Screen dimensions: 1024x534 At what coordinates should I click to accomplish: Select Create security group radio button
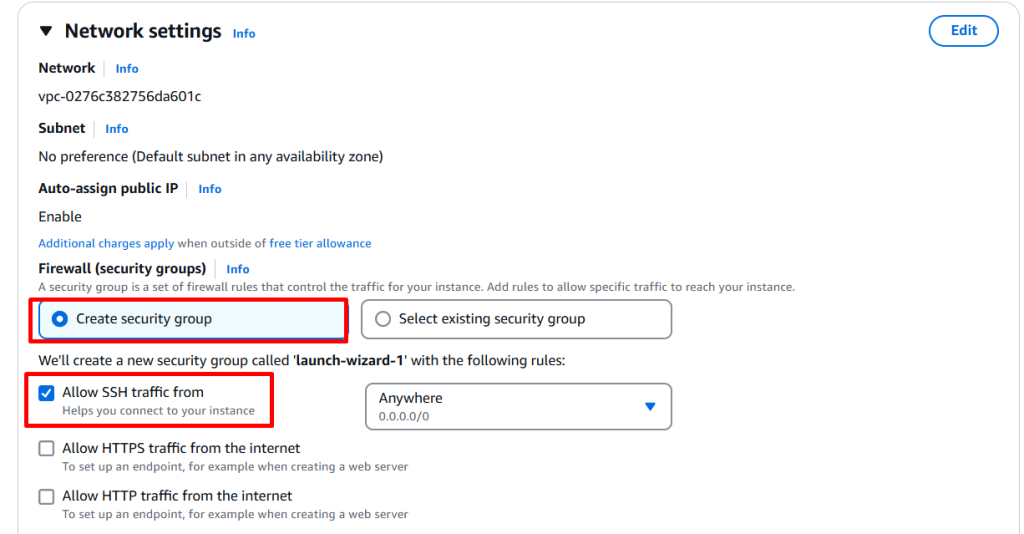click(59, 319)
